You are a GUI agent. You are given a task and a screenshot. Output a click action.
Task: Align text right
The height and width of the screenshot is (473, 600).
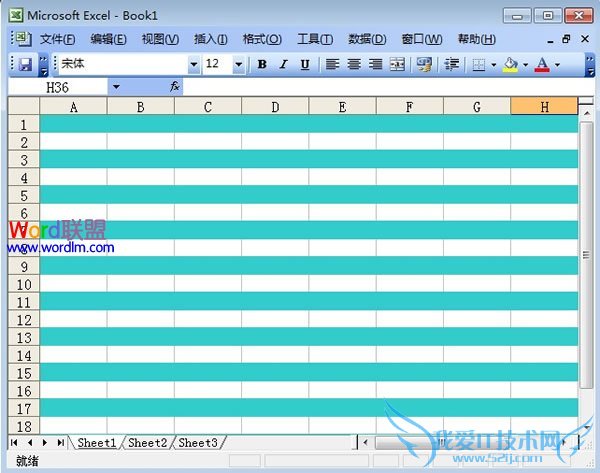point(375,64)
